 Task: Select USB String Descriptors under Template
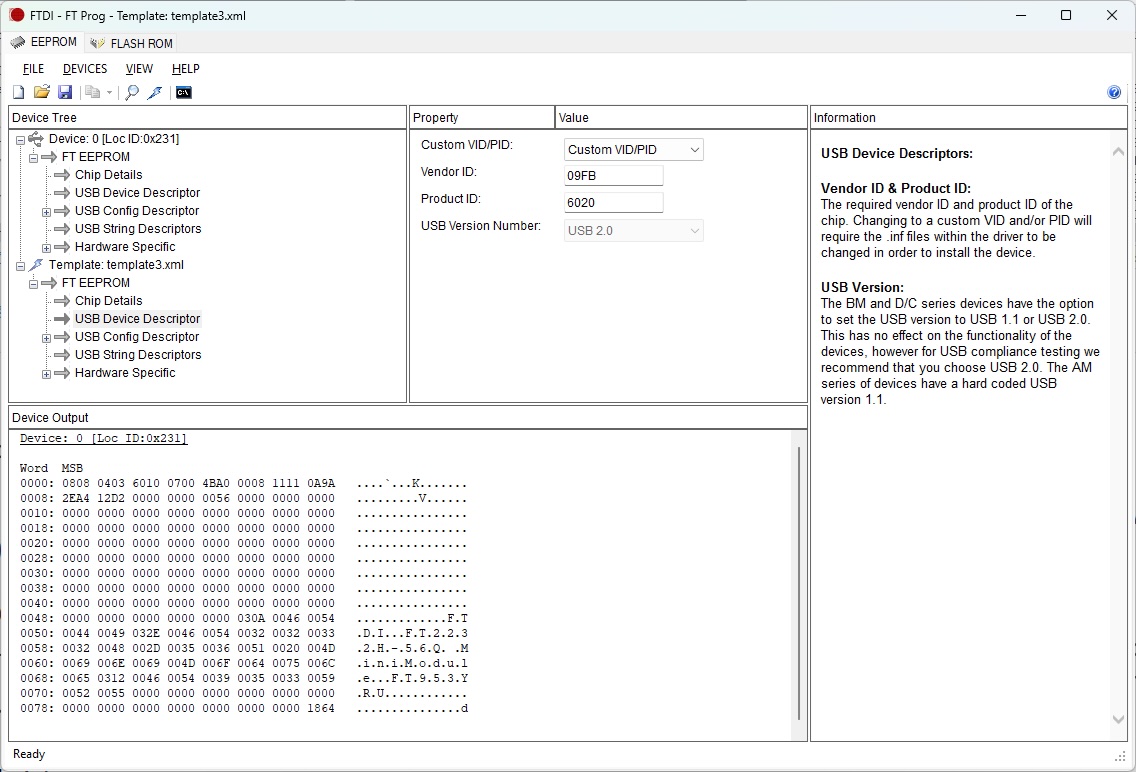click(137, 355)
